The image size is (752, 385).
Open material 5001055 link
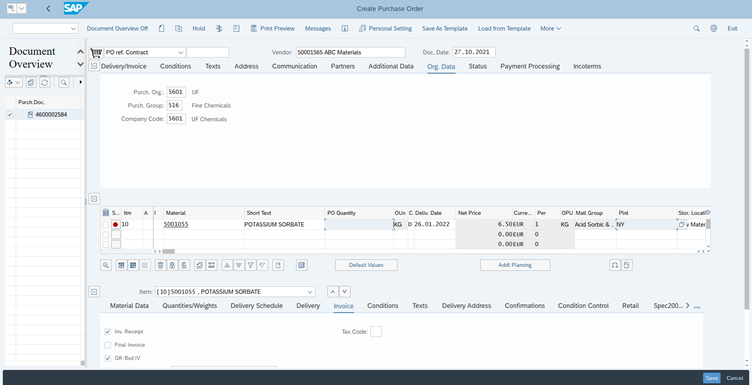[x=176, y=224]
